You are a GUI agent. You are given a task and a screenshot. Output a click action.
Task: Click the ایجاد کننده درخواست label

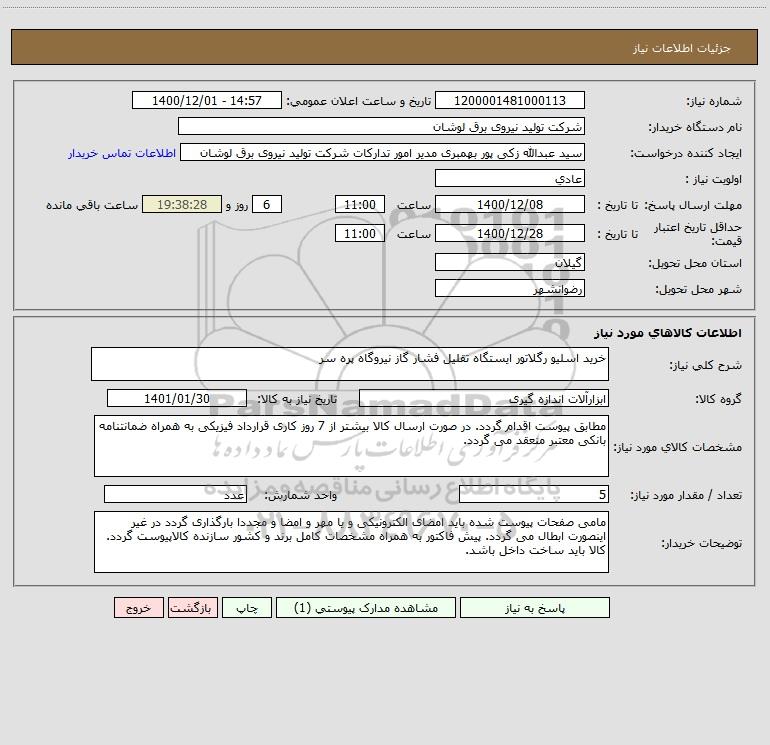pyautogui.click(x=686, y=153)
